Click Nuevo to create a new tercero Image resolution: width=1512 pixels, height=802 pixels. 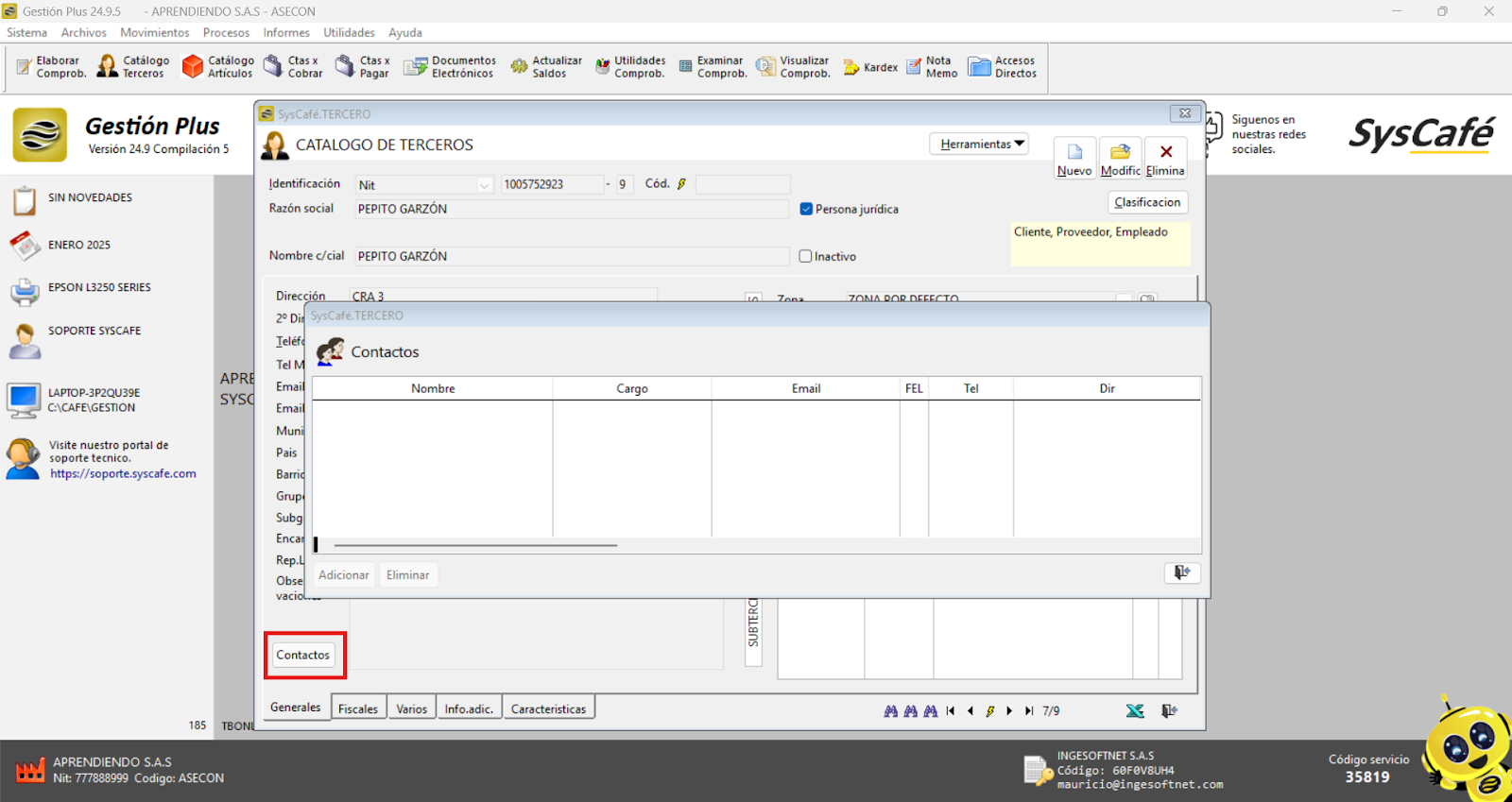pyautogui.click(x=1074, y=158)
